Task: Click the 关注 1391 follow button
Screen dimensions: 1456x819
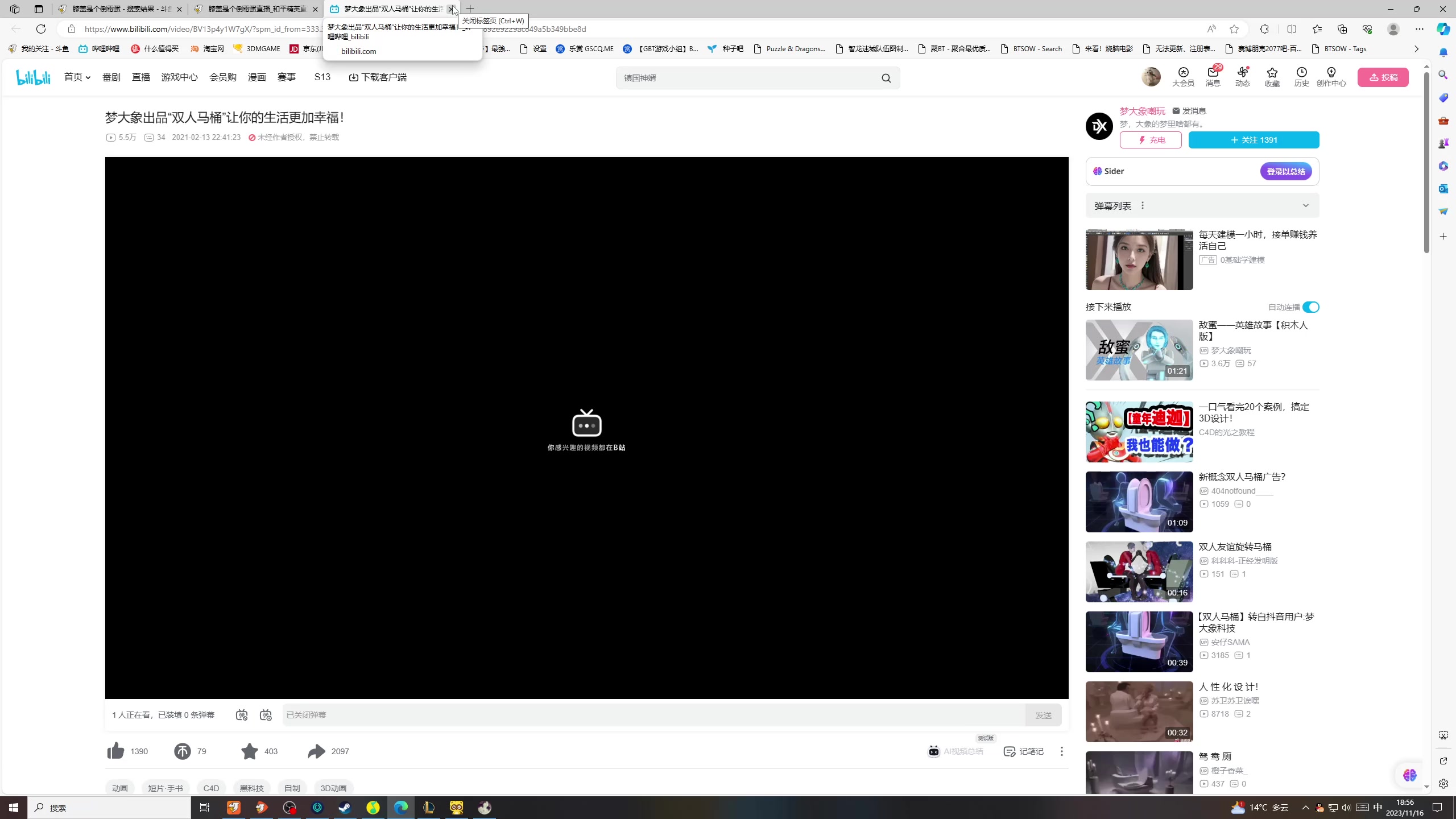Action: click(1254, 140)
